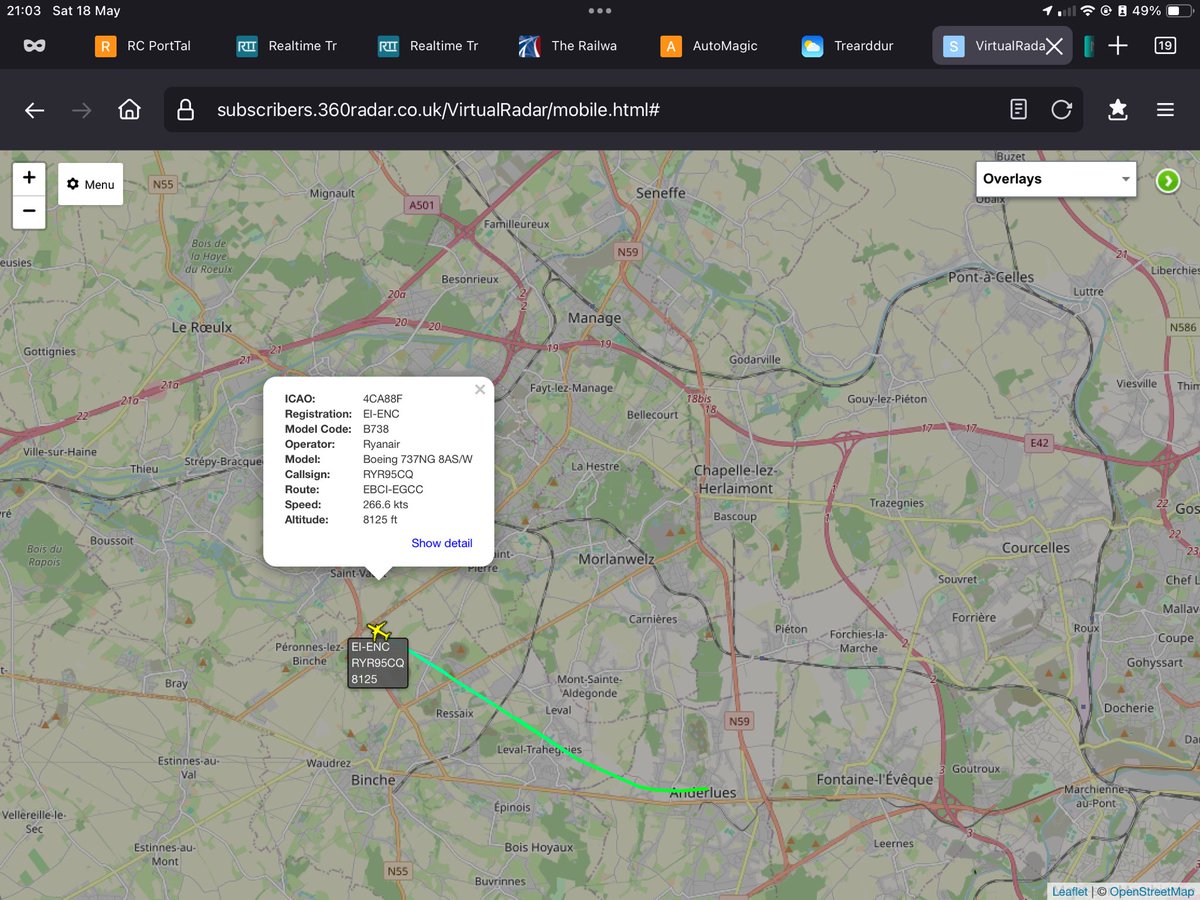Open the Leaflet attribution link
This screenshot has width=1200, height=900.
(1070, 891)
